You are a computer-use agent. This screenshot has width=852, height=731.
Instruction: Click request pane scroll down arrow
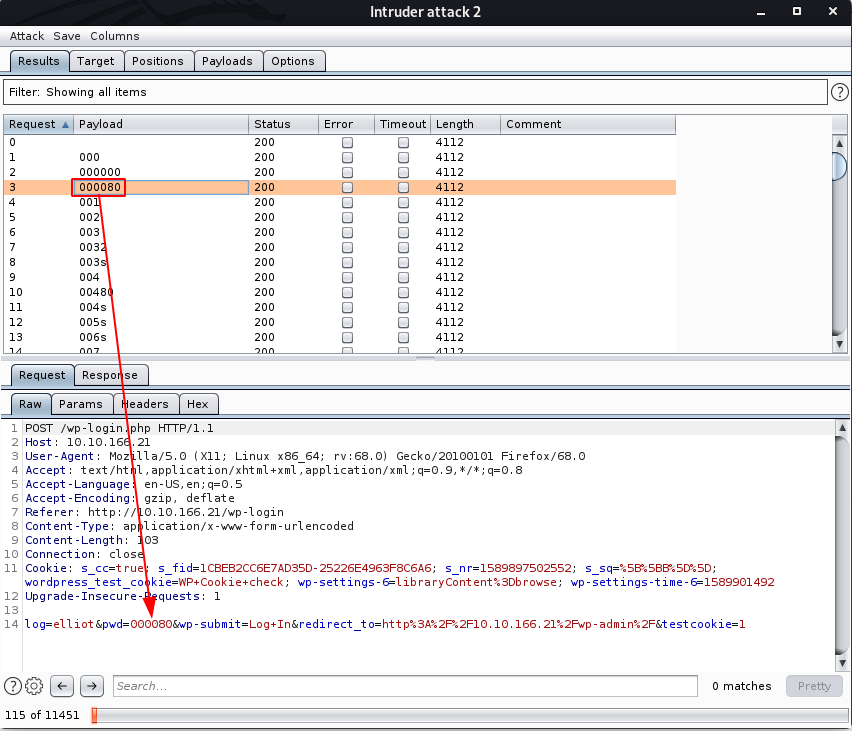tap(842, 663)
